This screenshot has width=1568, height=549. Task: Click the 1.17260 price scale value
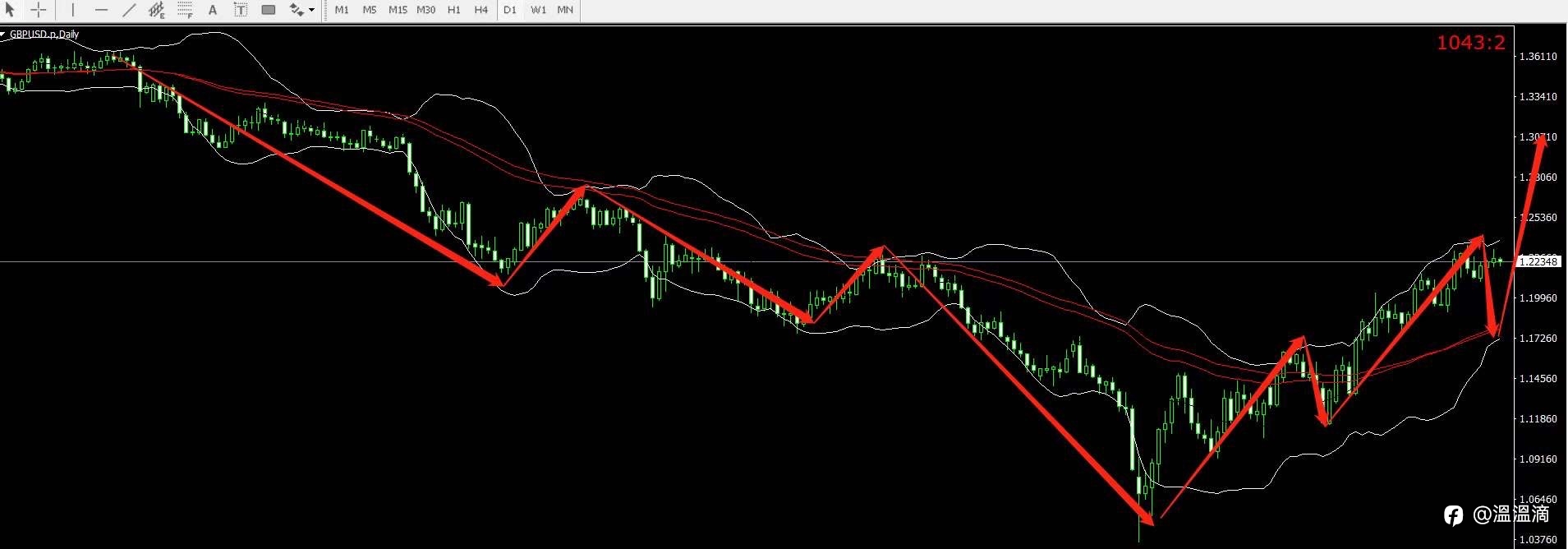(x=1538, y=339)
